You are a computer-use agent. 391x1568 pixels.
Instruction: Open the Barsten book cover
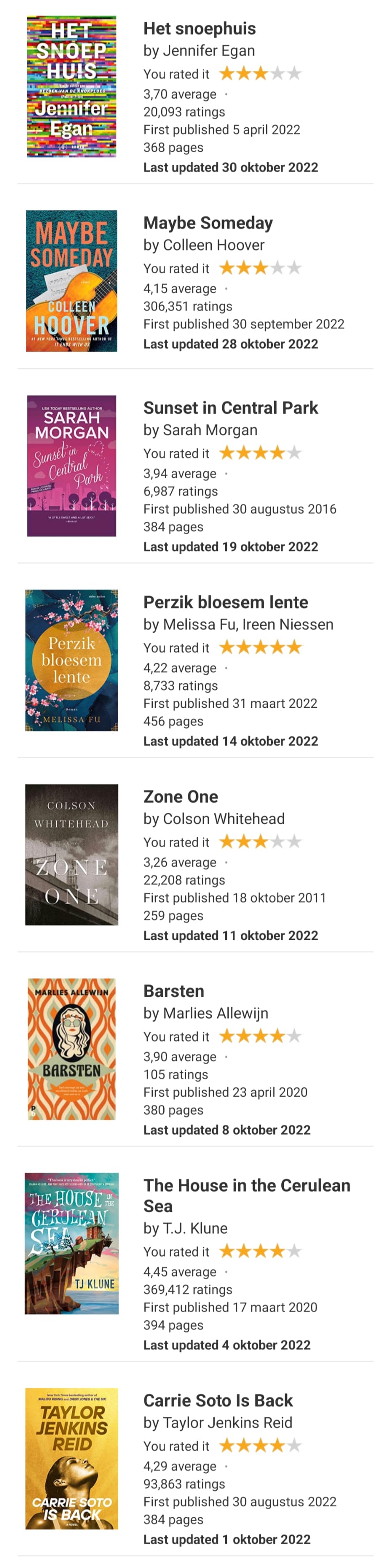pos(72,1049)
